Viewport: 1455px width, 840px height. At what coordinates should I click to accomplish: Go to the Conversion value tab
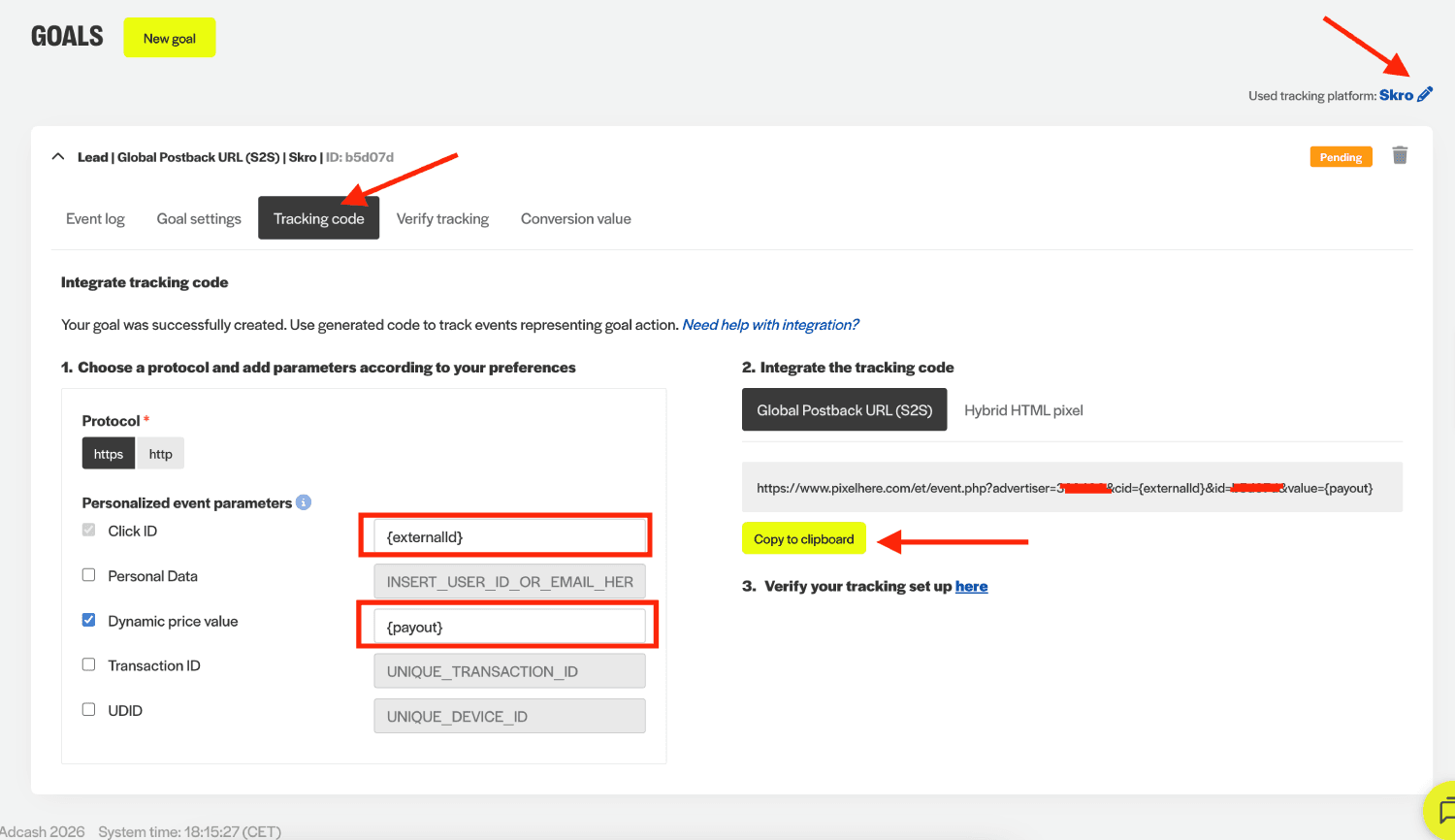(x=576, y=218)
